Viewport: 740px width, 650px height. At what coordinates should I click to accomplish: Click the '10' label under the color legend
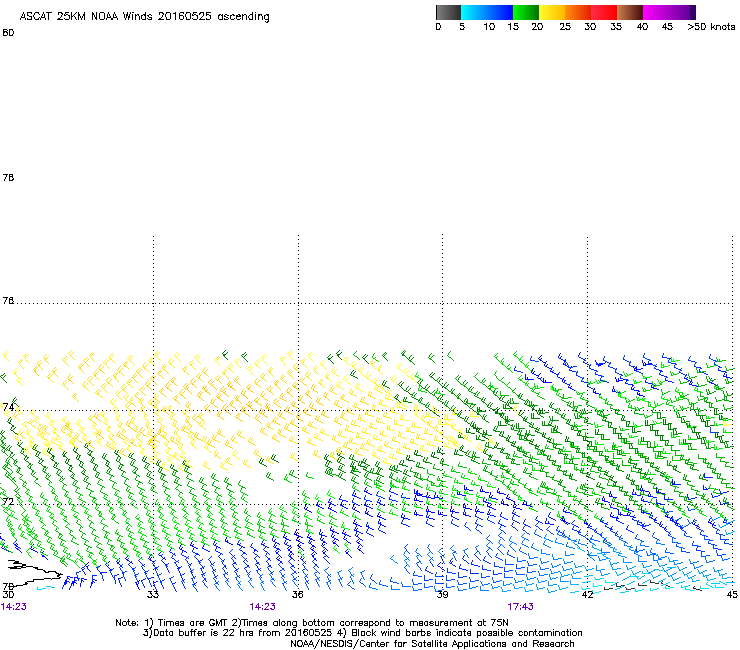489,26
